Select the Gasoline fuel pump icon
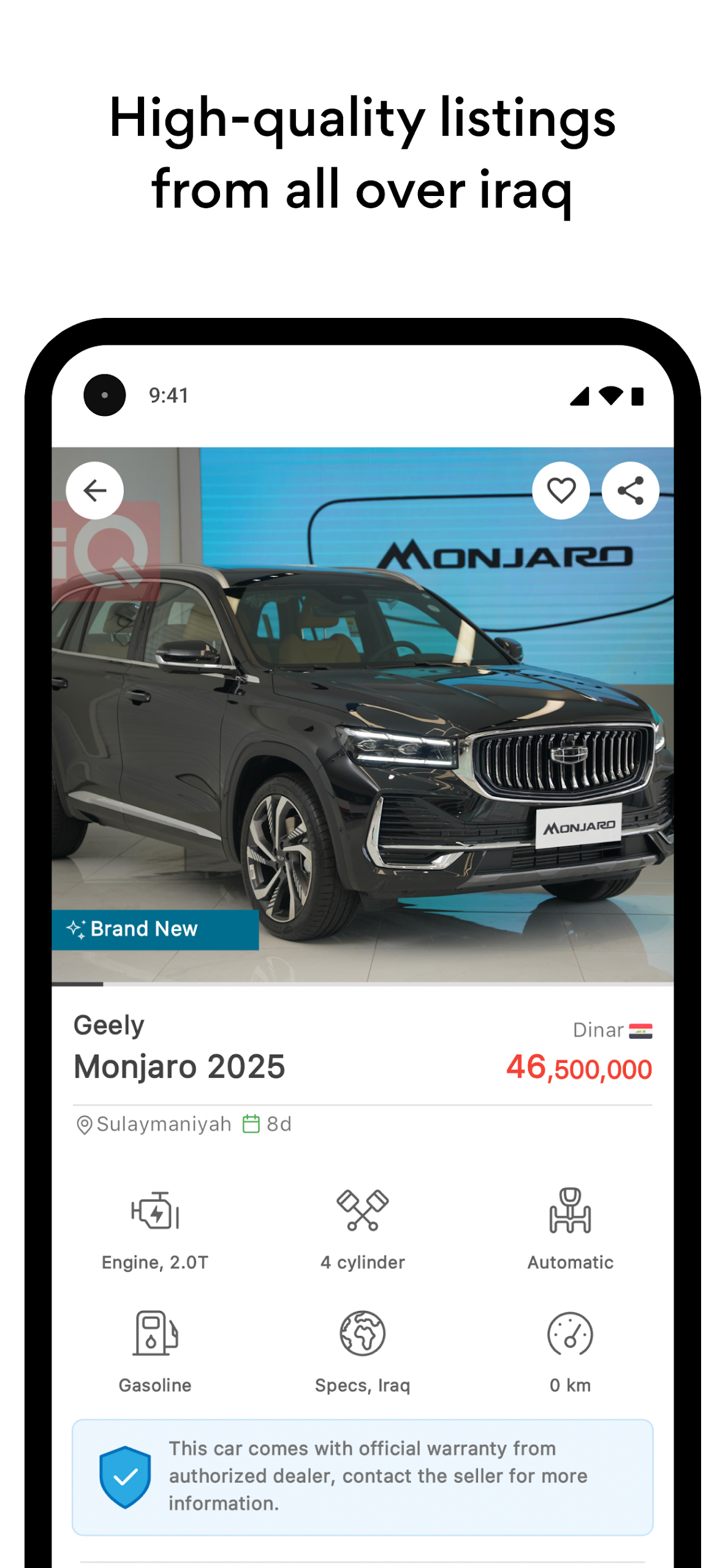 [x=155, y=1333]
